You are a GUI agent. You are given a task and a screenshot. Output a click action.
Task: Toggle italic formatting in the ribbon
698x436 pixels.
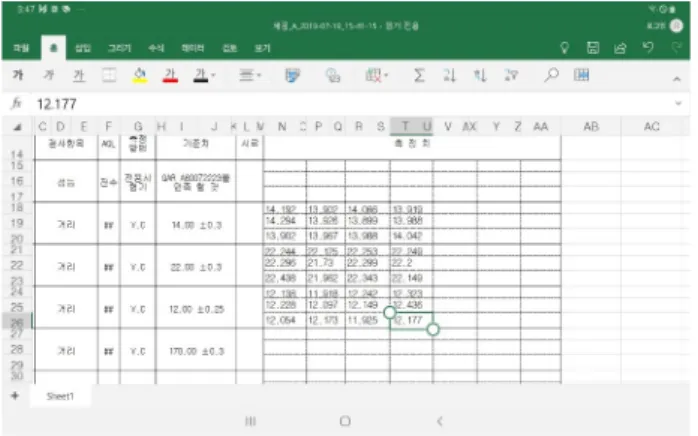pos(49,75)
